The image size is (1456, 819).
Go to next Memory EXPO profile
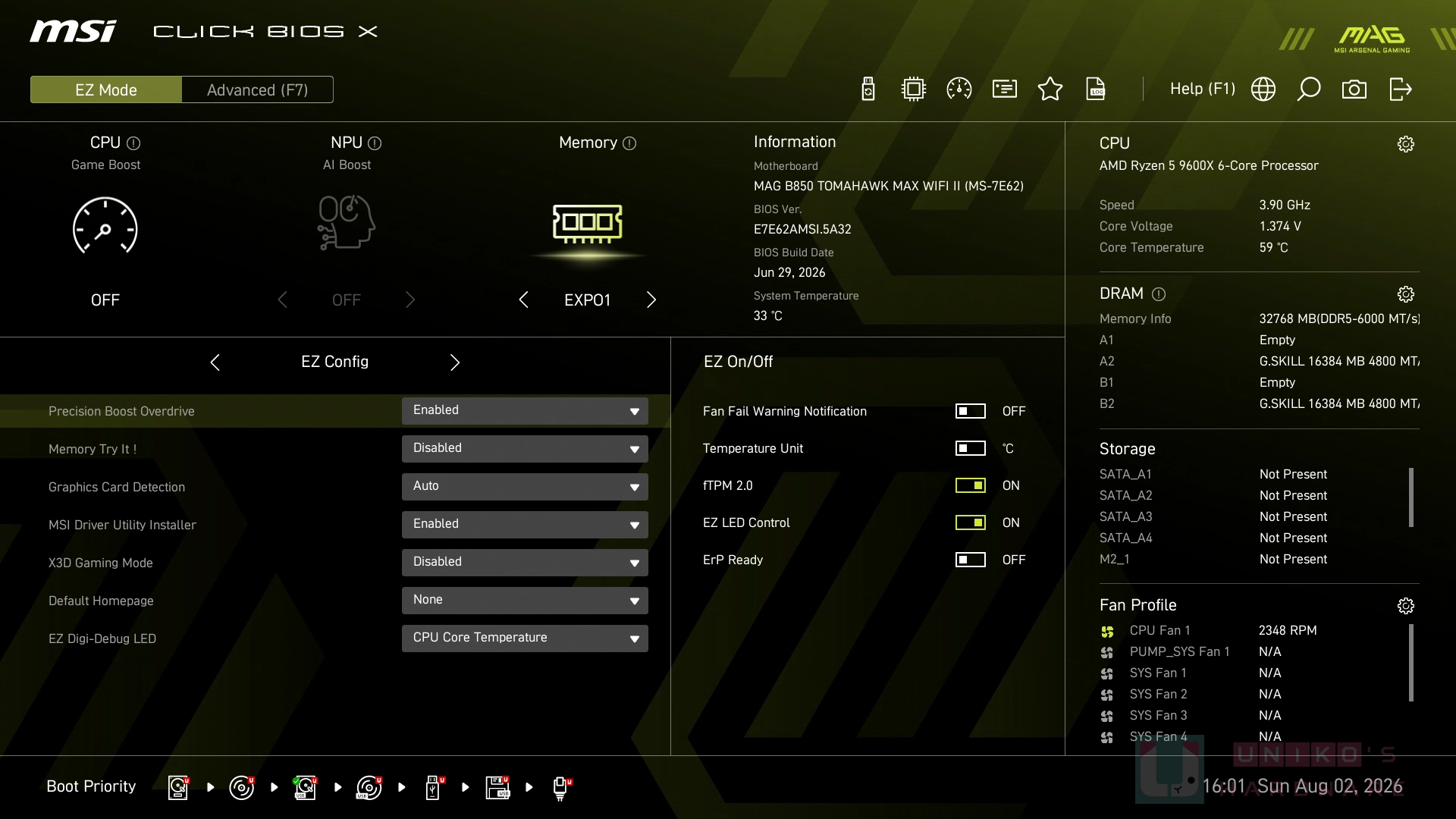(x=651, y=300)
